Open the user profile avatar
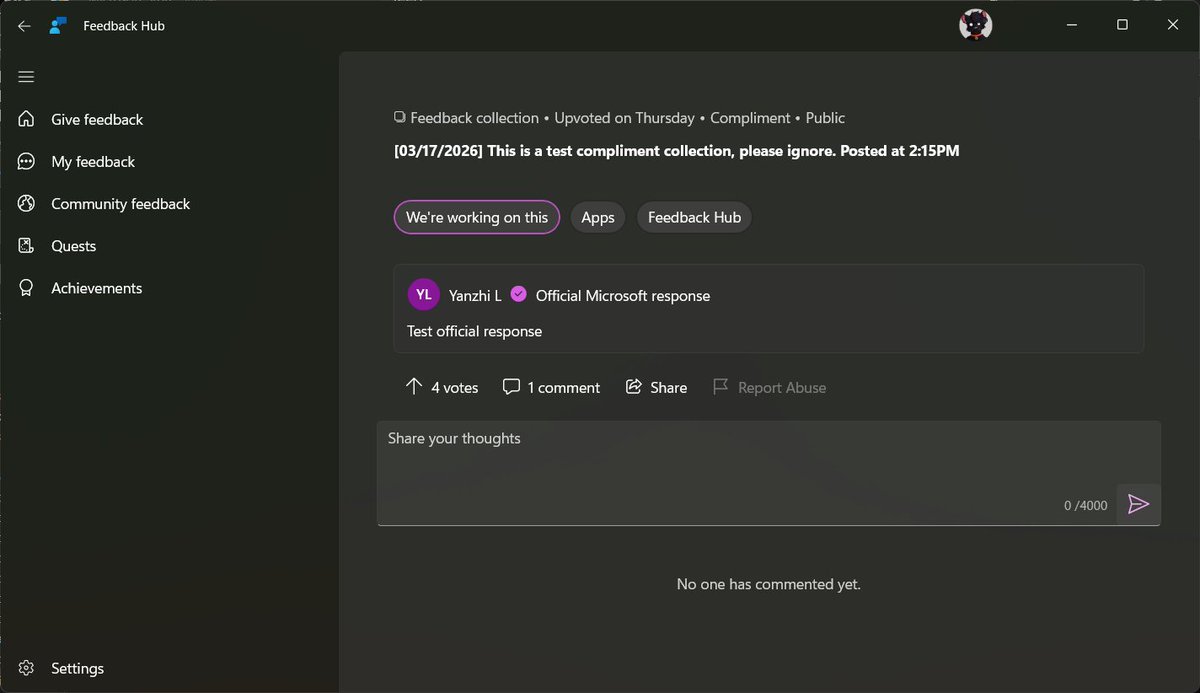 click(975, 26)
